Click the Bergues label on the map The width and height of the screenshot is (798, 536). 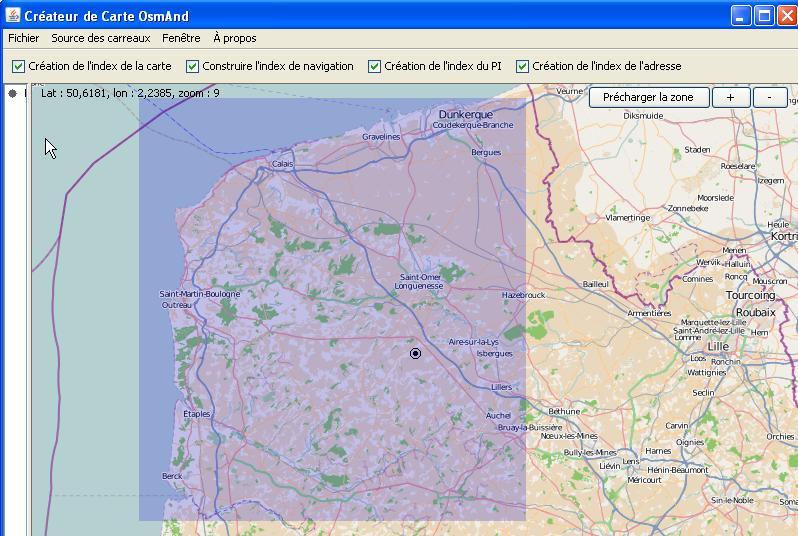click(486, 152)
